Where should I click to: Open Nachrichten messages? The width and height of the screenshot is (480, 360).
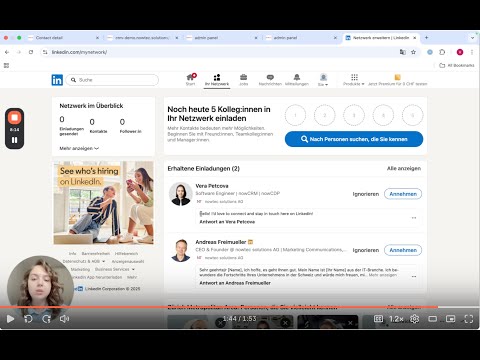(270, 80)
